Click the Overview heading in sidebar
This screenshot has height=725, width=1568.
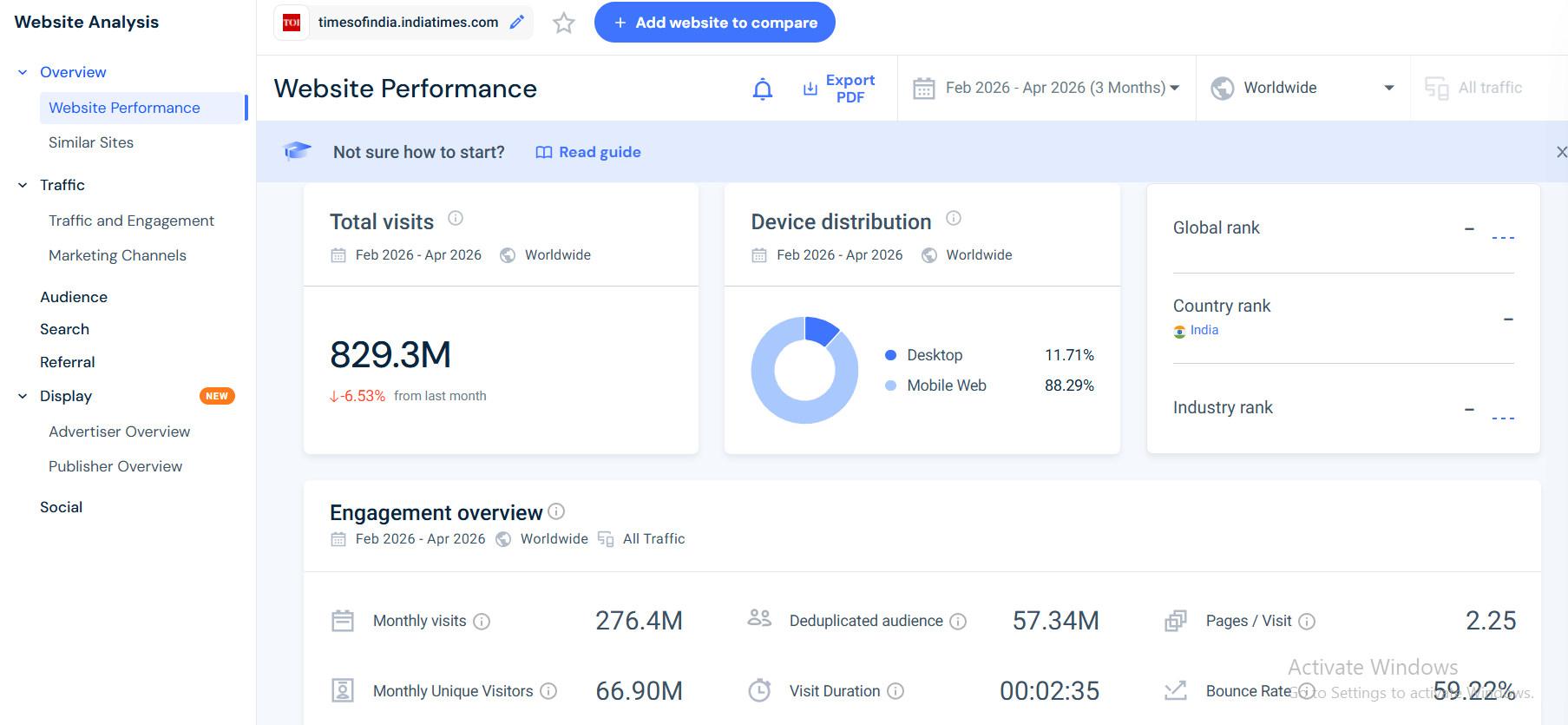(x=73, y=72)
